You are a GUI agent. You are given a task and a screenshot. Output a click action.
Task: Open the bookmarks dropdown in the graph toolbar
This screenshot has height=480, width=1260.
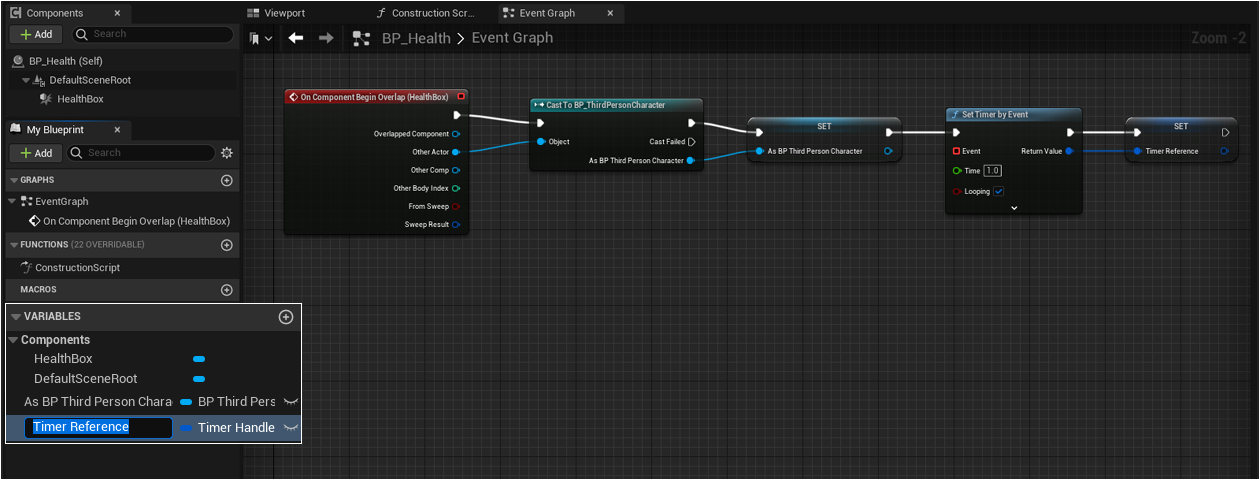click(x=261, y=38)
